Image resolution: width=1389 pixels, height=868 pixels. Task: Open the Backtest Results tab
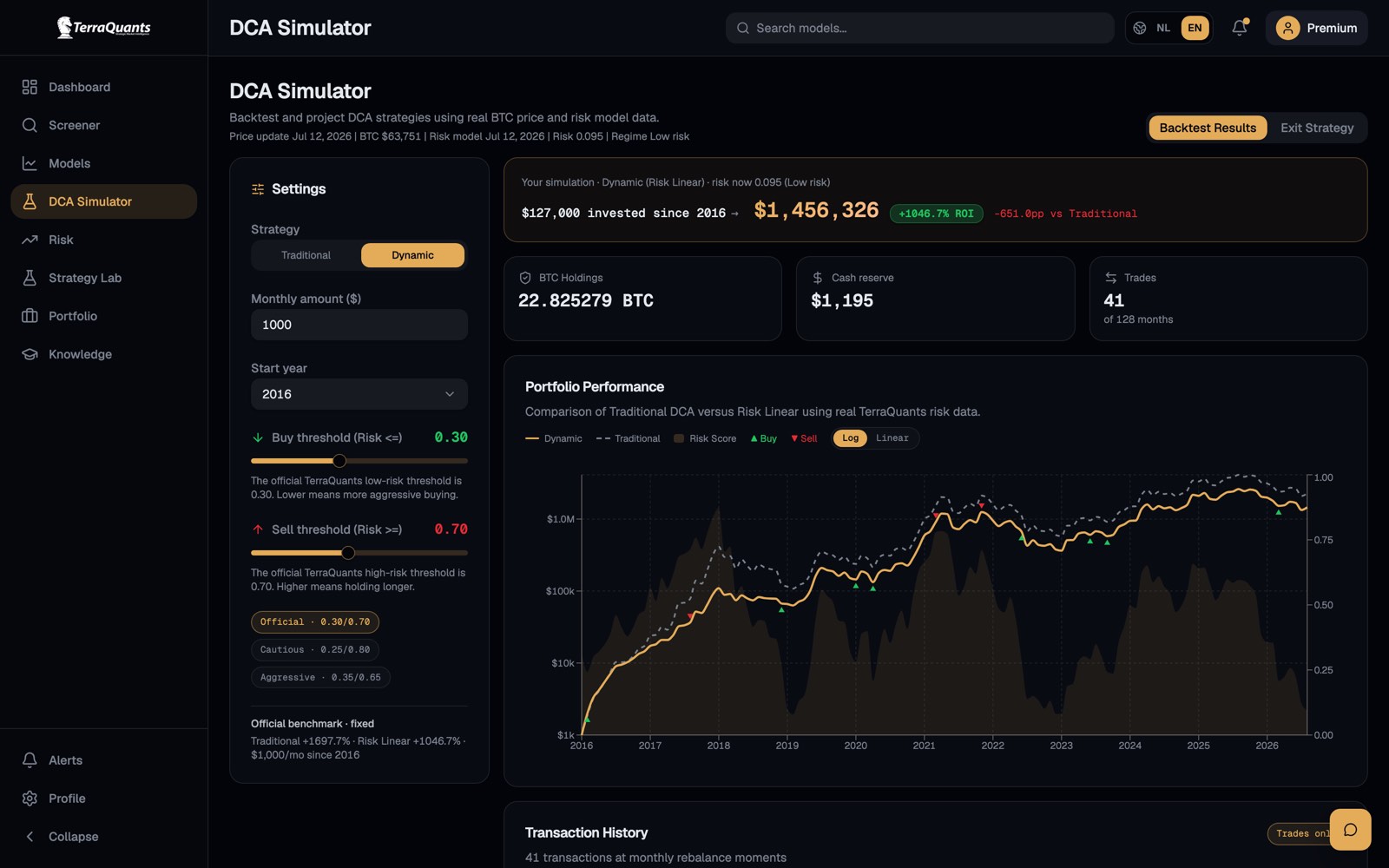pos(1208,128)
